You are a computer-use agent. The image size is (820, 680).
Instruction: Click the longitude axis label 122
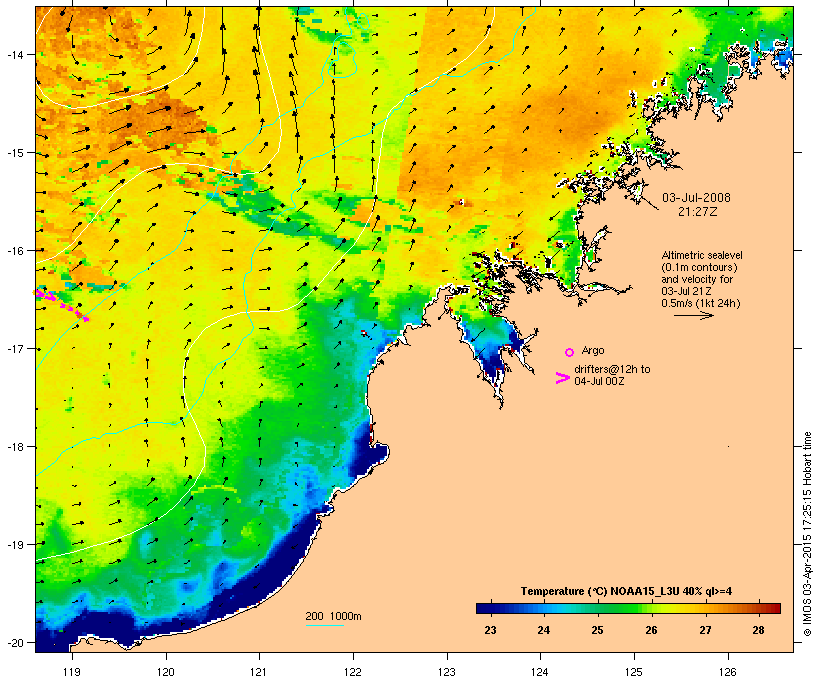[353, 672]
